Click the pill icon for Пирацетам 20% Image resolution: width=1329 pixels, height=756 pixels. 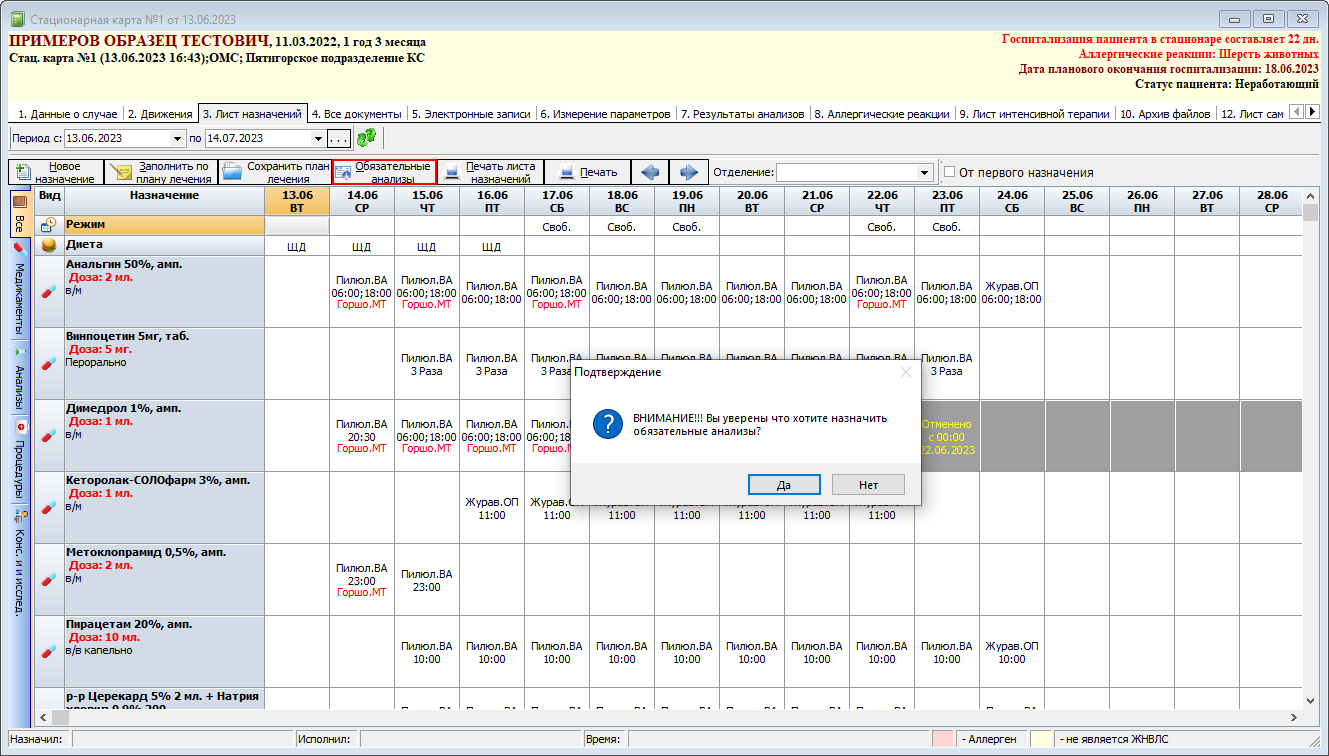(49, 651)
